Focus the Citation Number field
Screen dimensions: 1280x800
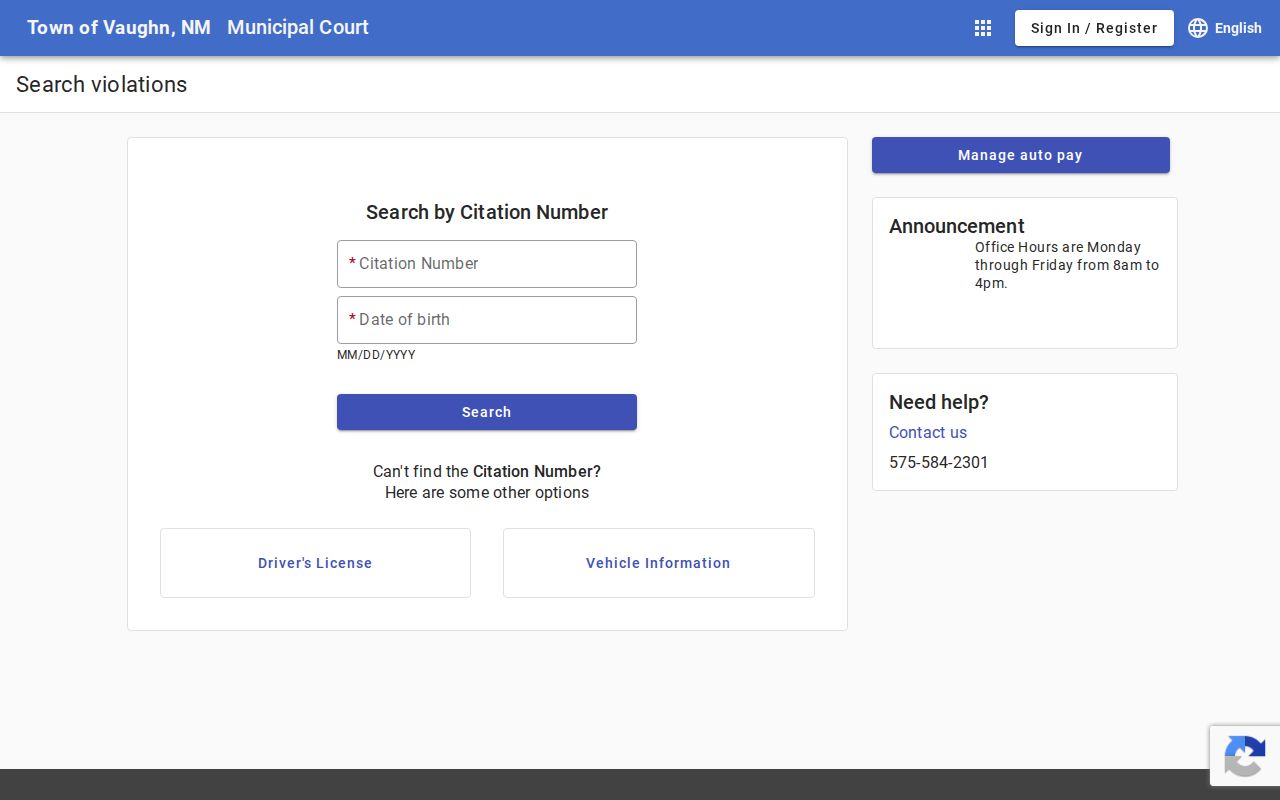click(487, 264)
